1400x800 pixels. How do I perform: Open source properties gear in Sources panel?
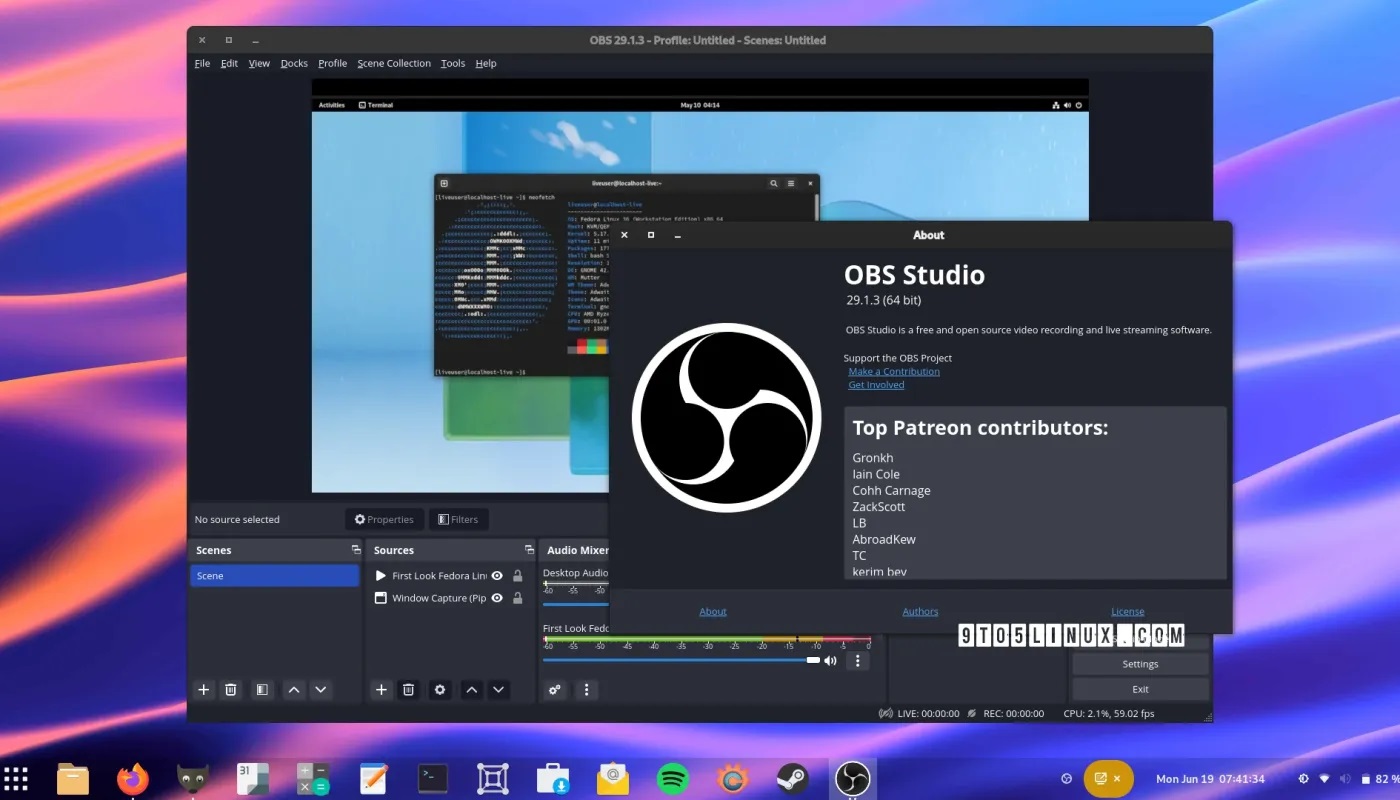440,690
